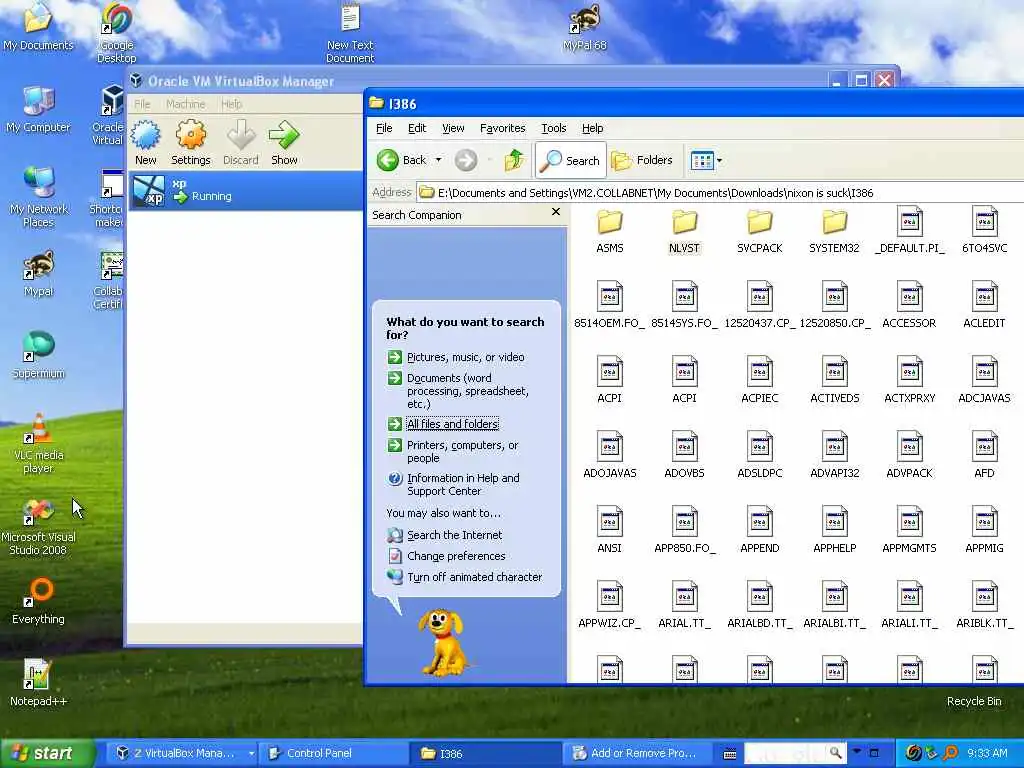Select the APPWIZ.CP_ file
The height and width of the screenshot is (768, 1024).
click(x=609, y=605)
